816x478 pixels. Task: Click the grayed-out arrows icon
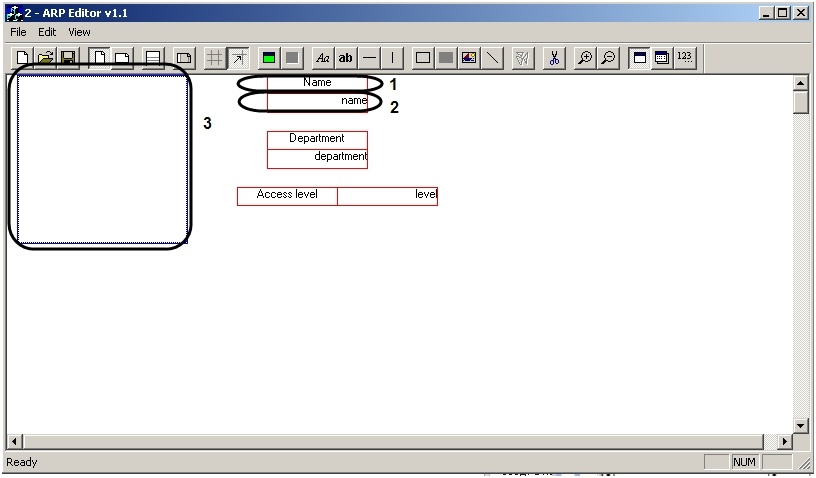point(523,58)
